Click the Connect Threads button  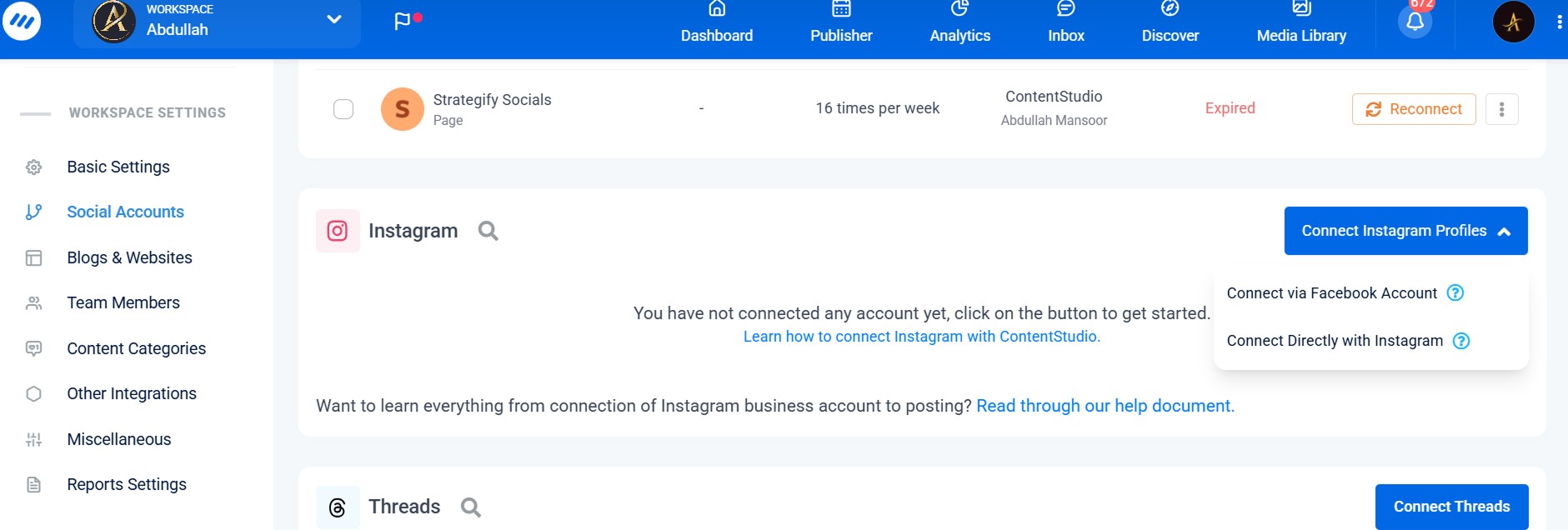[1451, 507]
